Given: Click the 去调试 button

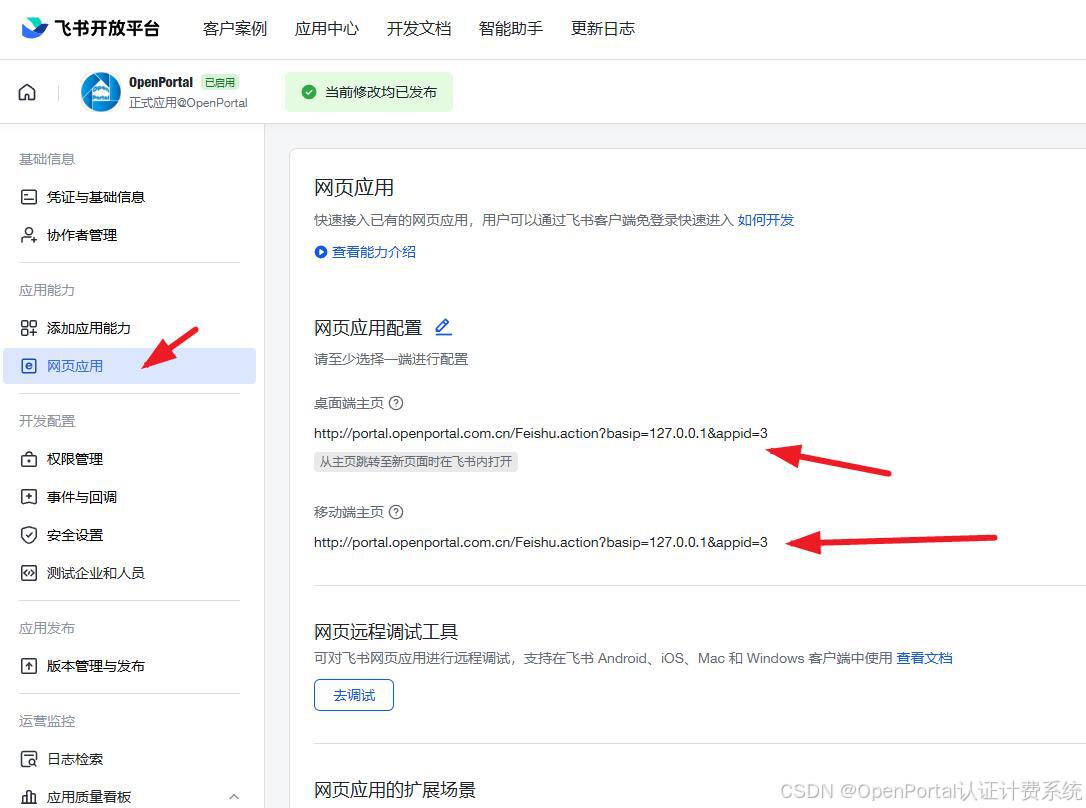Looking at the screenshot, I should pos(354,695).
